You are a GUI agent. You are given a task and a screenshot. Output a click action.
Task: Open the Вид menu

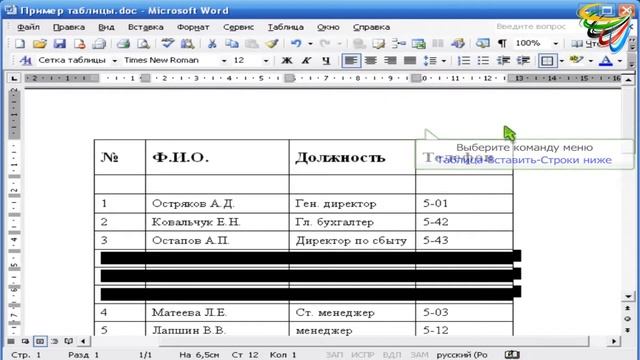click(106, 27)
